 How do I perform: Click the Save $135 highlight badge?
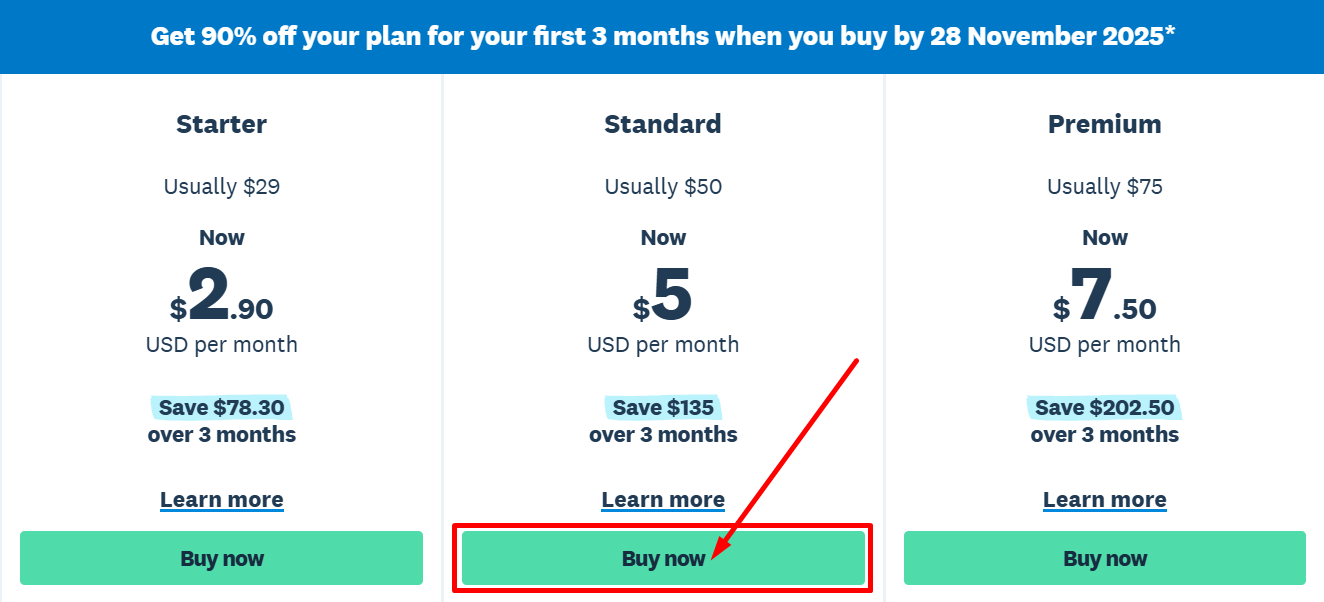663,407
